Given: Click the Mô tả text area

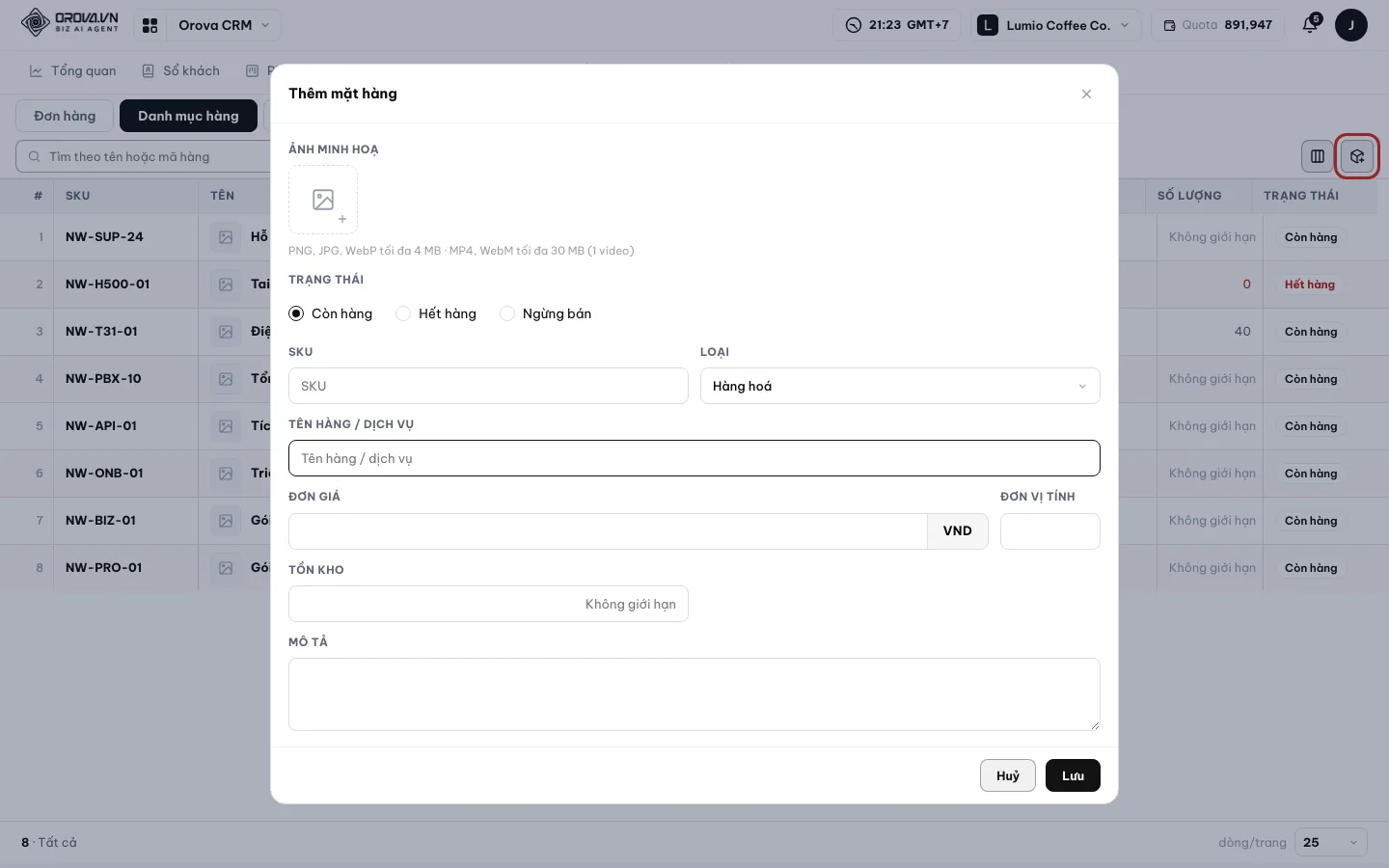Looking at the screenshot, I should [x=694, y=694].
